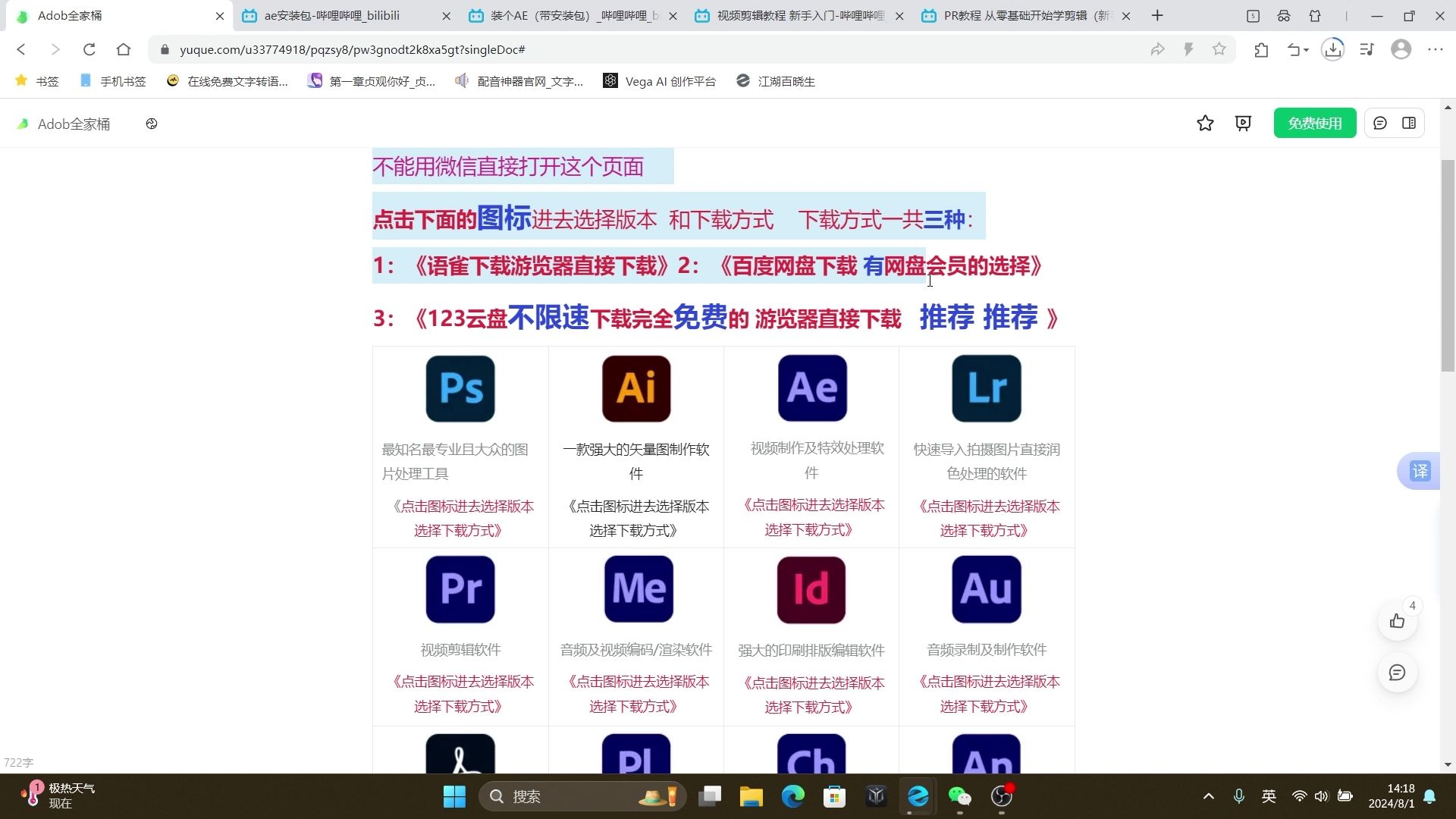Image resolution: width=1456 pixels, height=819 pixels.
Task: Click the volume icon to open the volume slider
Action: click(x=1322, y=796)
